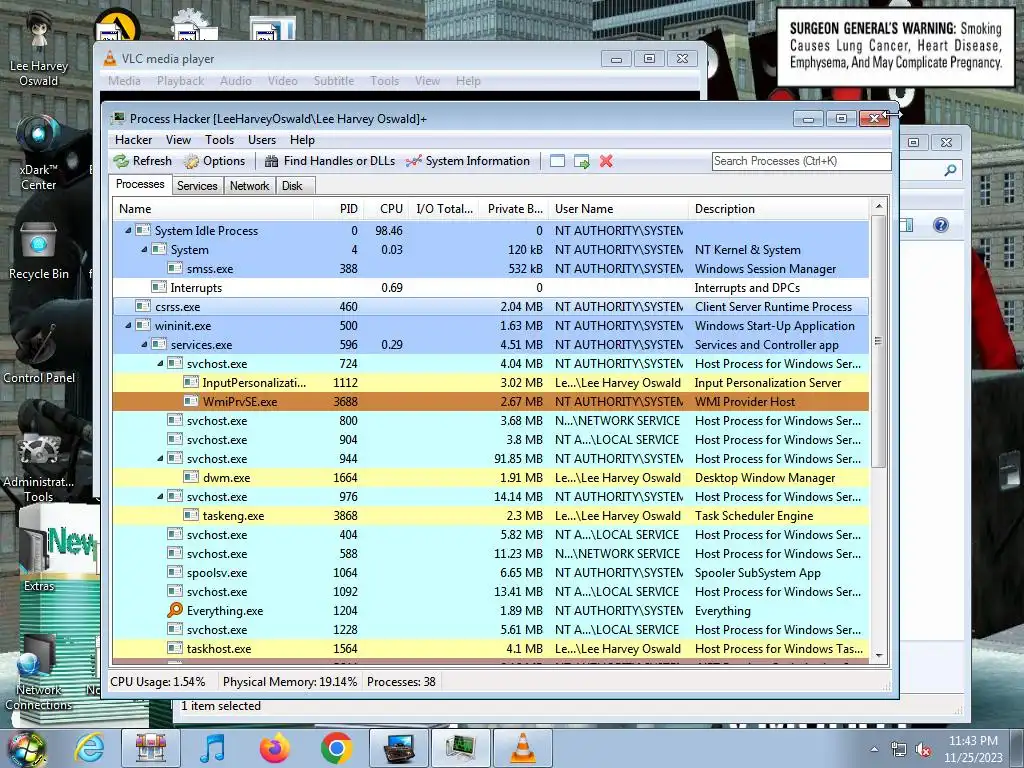Click the find window and thread icon
Viewport: 1024px width, 768px height.
point(581,161)
